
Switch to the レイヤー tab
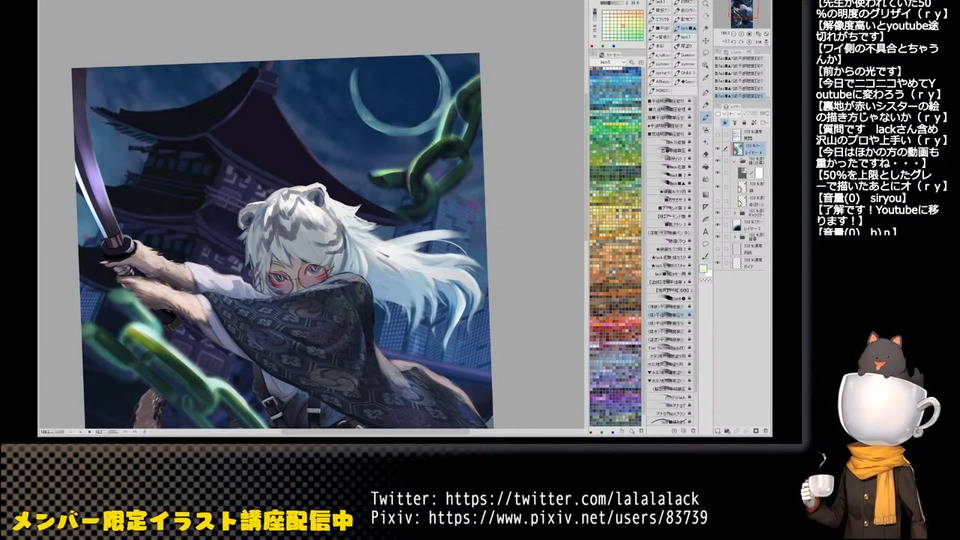pos(733,107)
